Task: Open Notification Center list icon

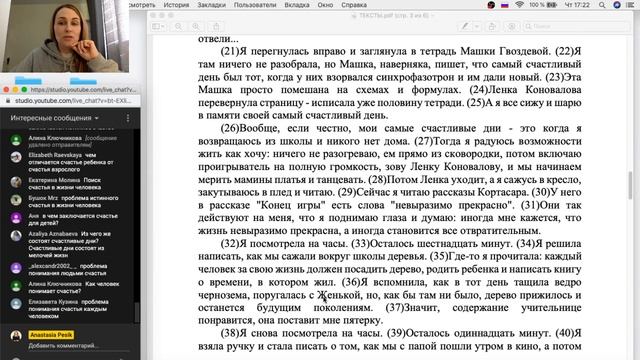Action: pyautogui.click(x=630, y=5)
